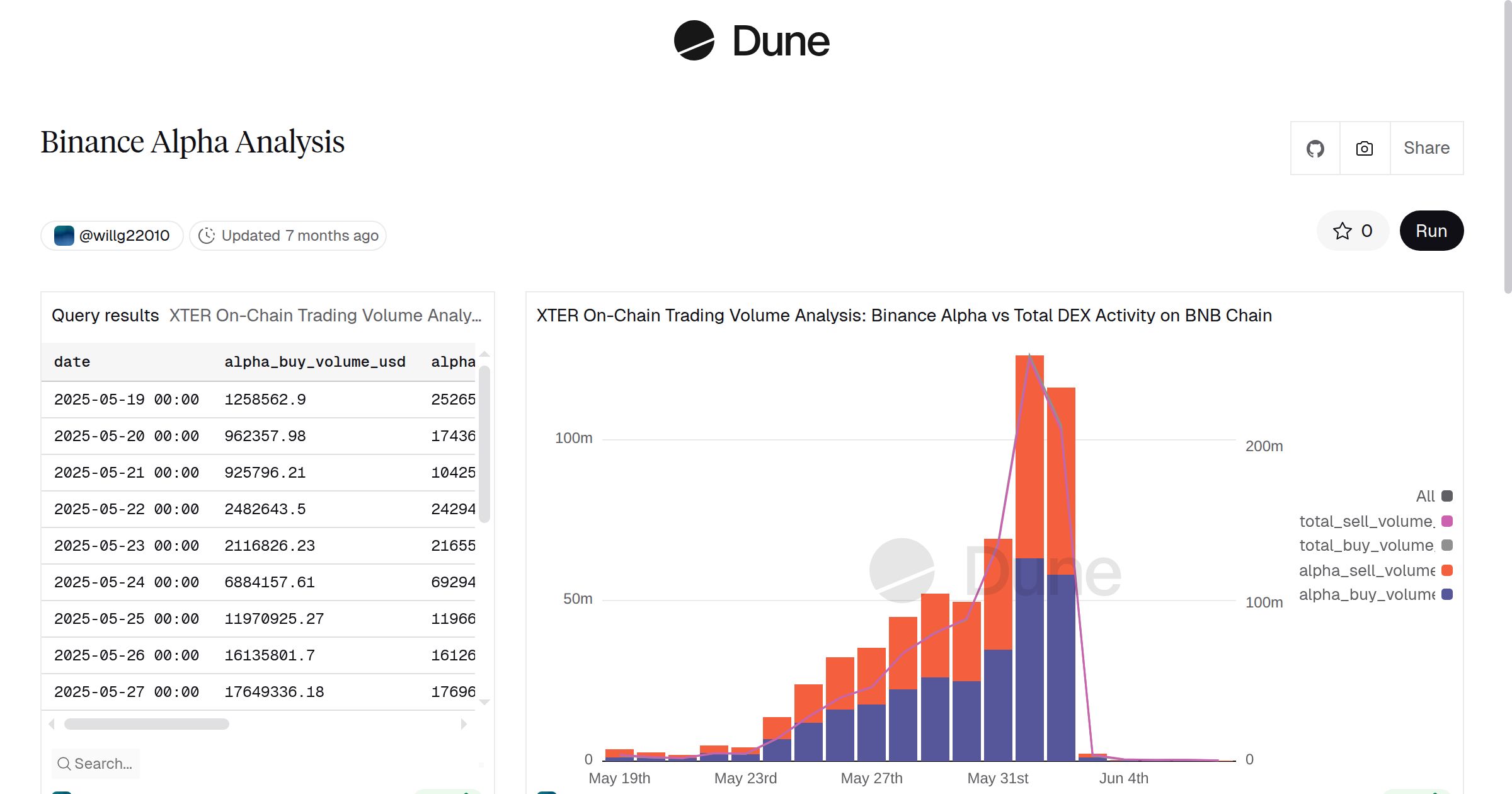1512x794 pixels.
Task: Switch to the Query results tab
Action: (105, 315)
